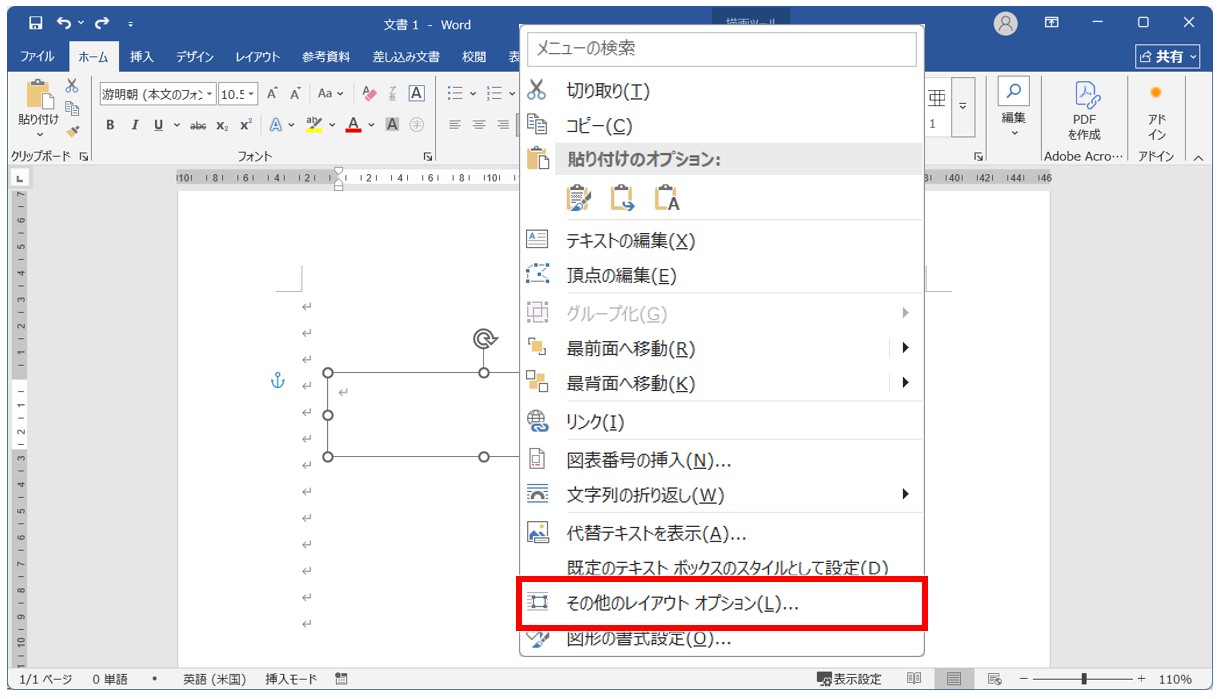Choose keep source formatting paste option

point(579,198)
